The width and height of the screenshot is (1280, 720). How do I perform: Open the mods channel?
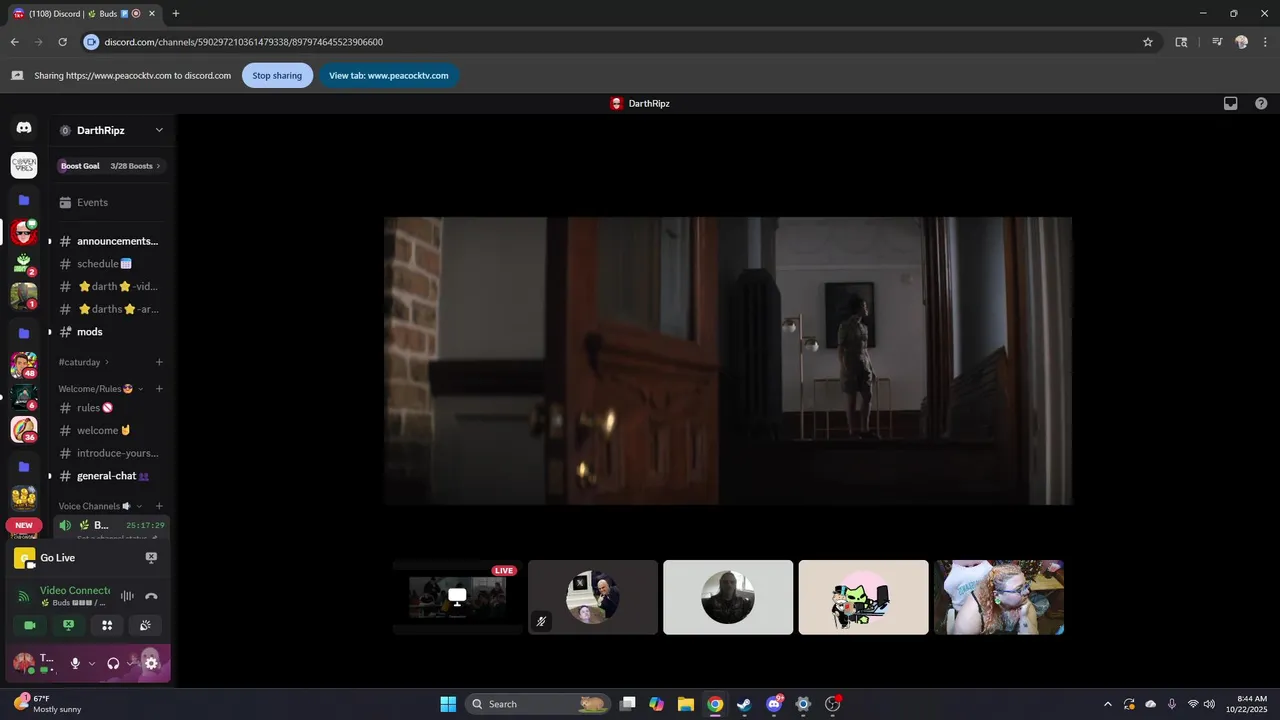click(x=110, y=332)
